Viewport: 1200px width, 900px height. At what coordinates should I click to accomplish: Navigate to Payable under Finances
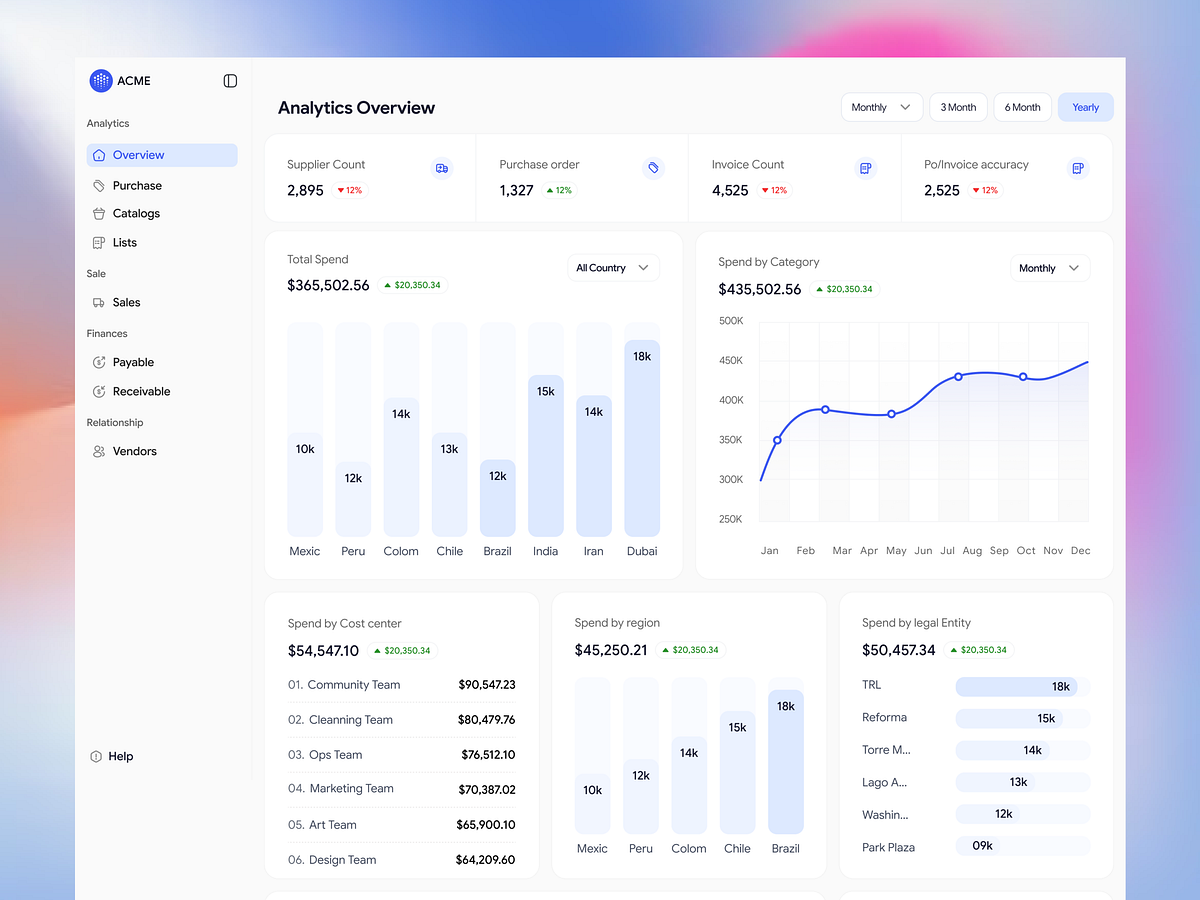130,362
